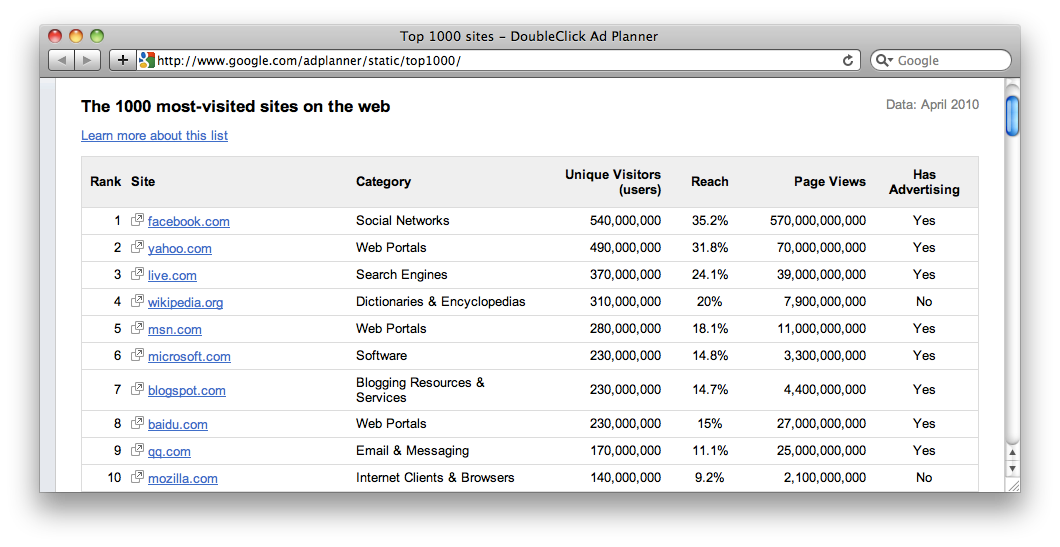Click the 'Dictionaries & Encyclopedias' cell

440,302
